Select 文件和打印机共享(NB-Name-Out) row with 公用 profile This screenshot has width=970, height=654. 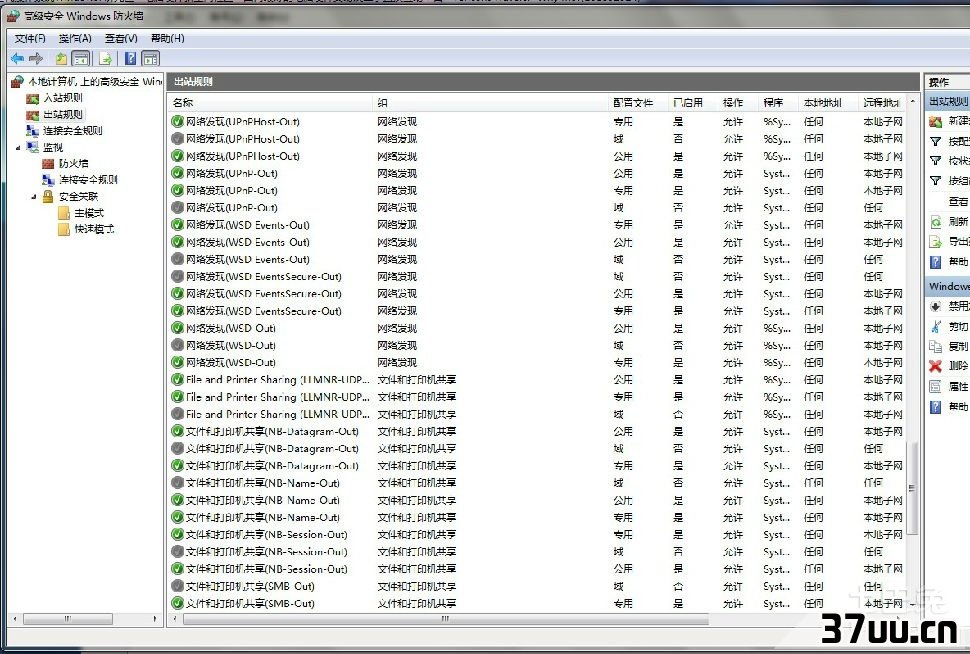[537, 500]
